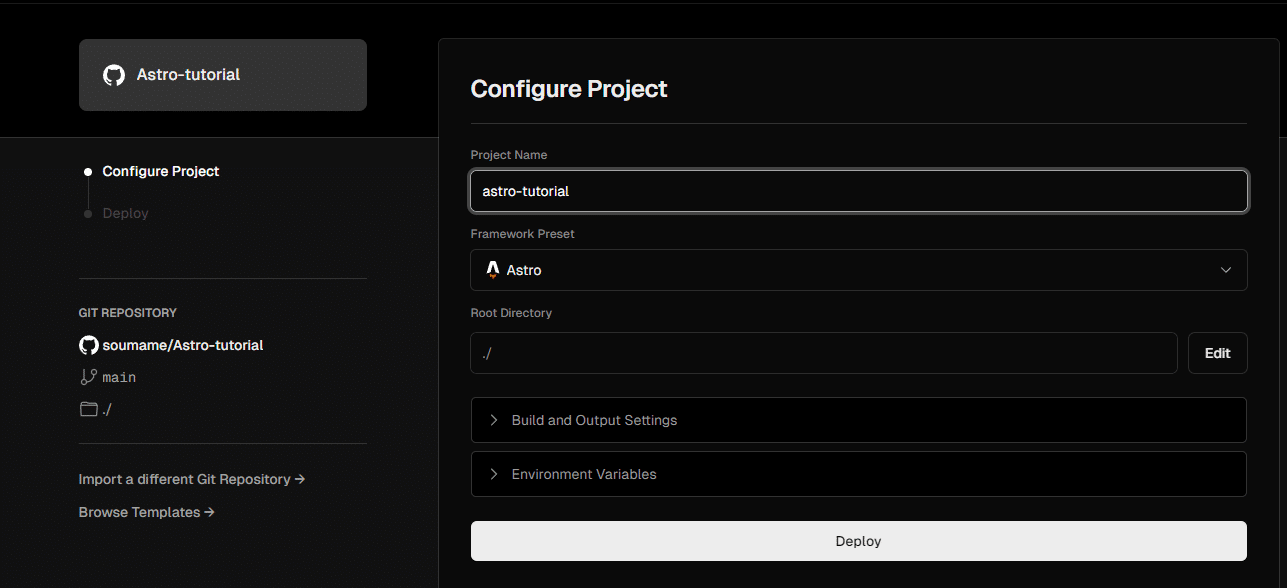
Task: Open the Browse Templates link
Action: [147, 513]
